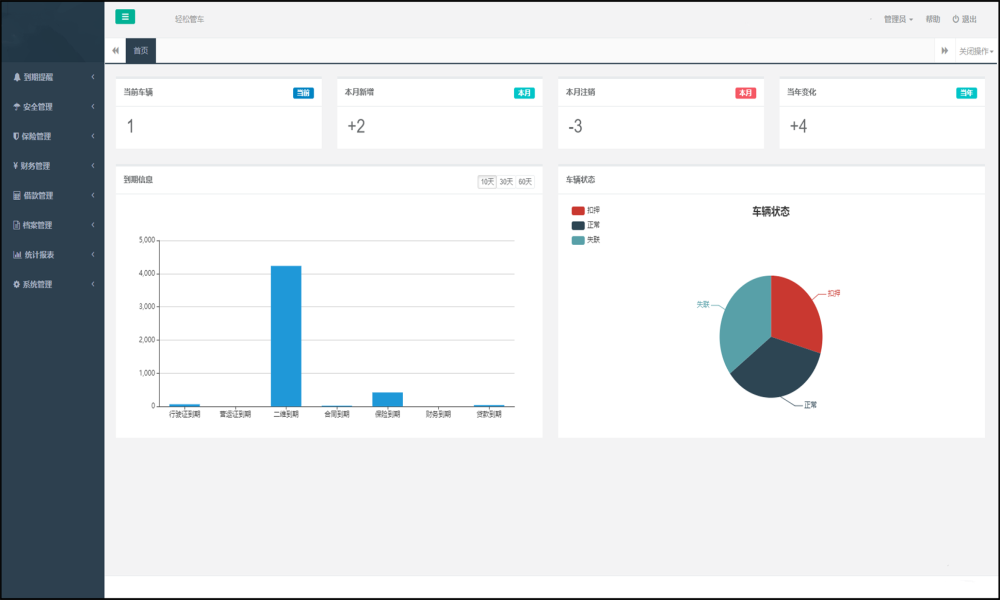Select the 10天 range option
This screenshot has height=600, width=1000.
487,182
